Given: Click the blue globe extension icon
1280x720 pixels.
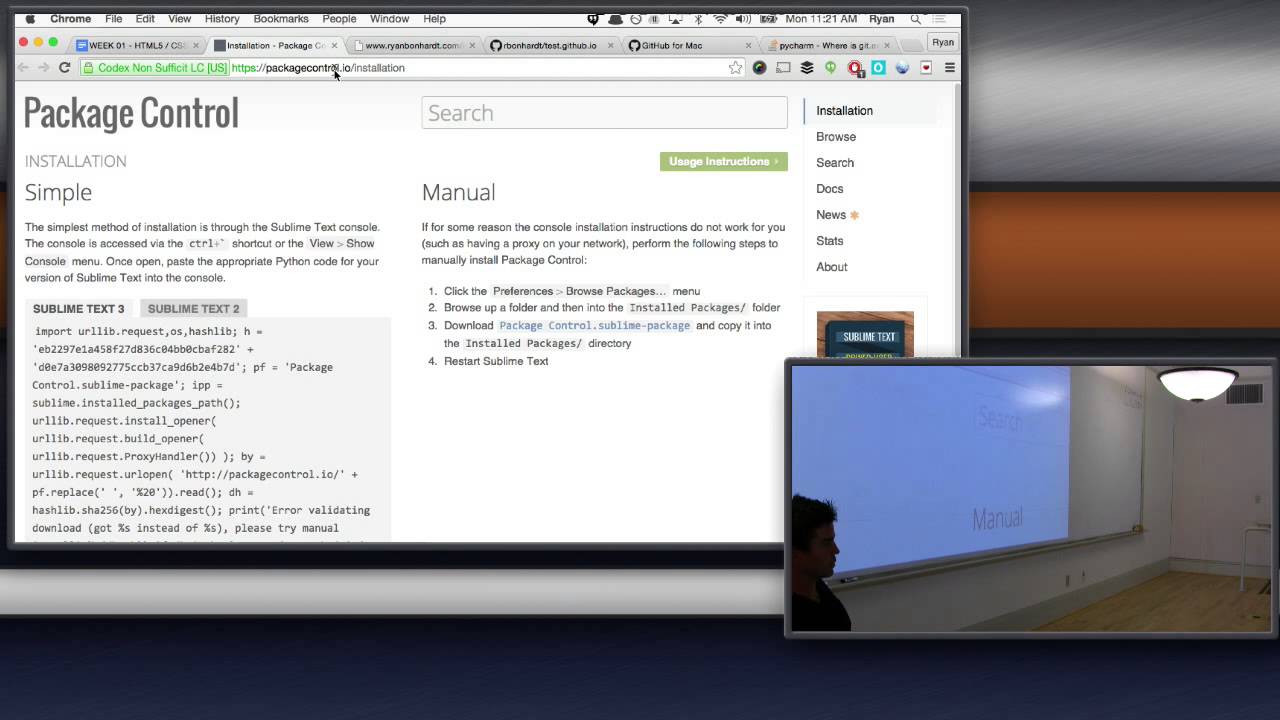Looking at the screenshot, I should pyautogui.click(x=902, y=68).
